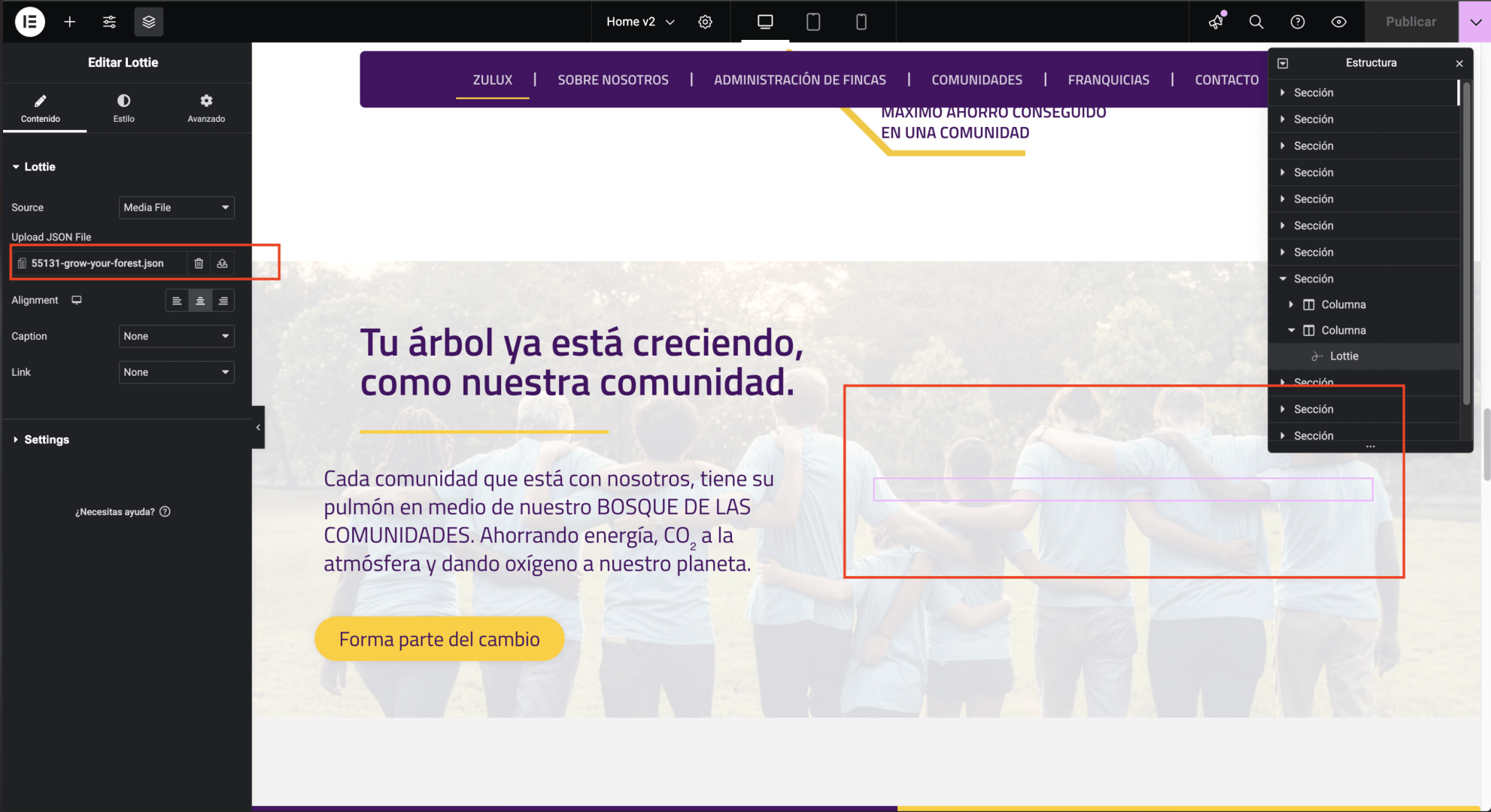Screen dimensions: 1491x812
Task: Expand the first Sección in Estructura
Action: pos(1283,92)
